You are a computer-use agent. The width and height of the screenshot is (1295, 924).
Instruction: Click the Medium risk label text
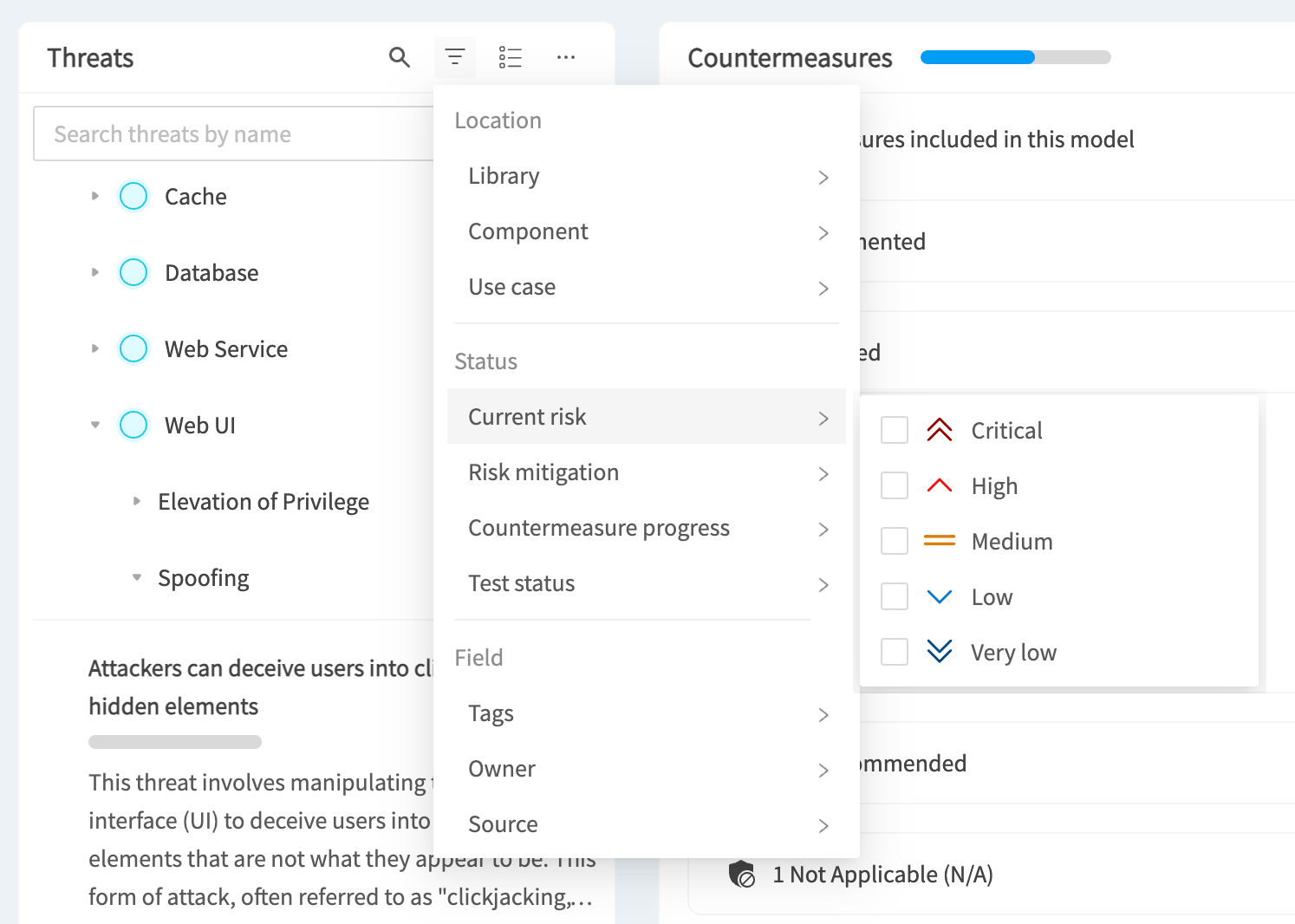coord(1012,541)
